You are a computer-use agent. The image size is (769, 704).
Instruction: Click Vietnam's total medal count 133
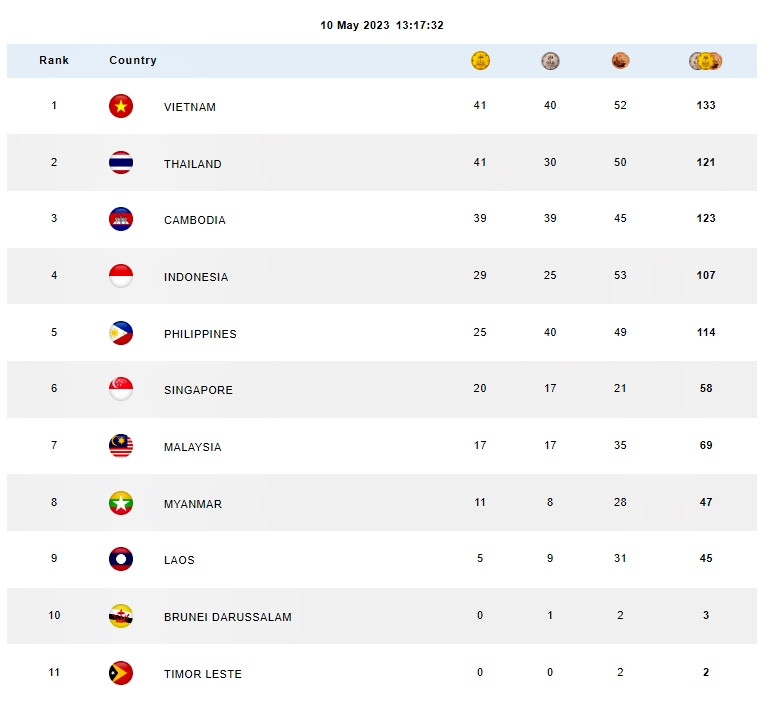click(706, 105)
